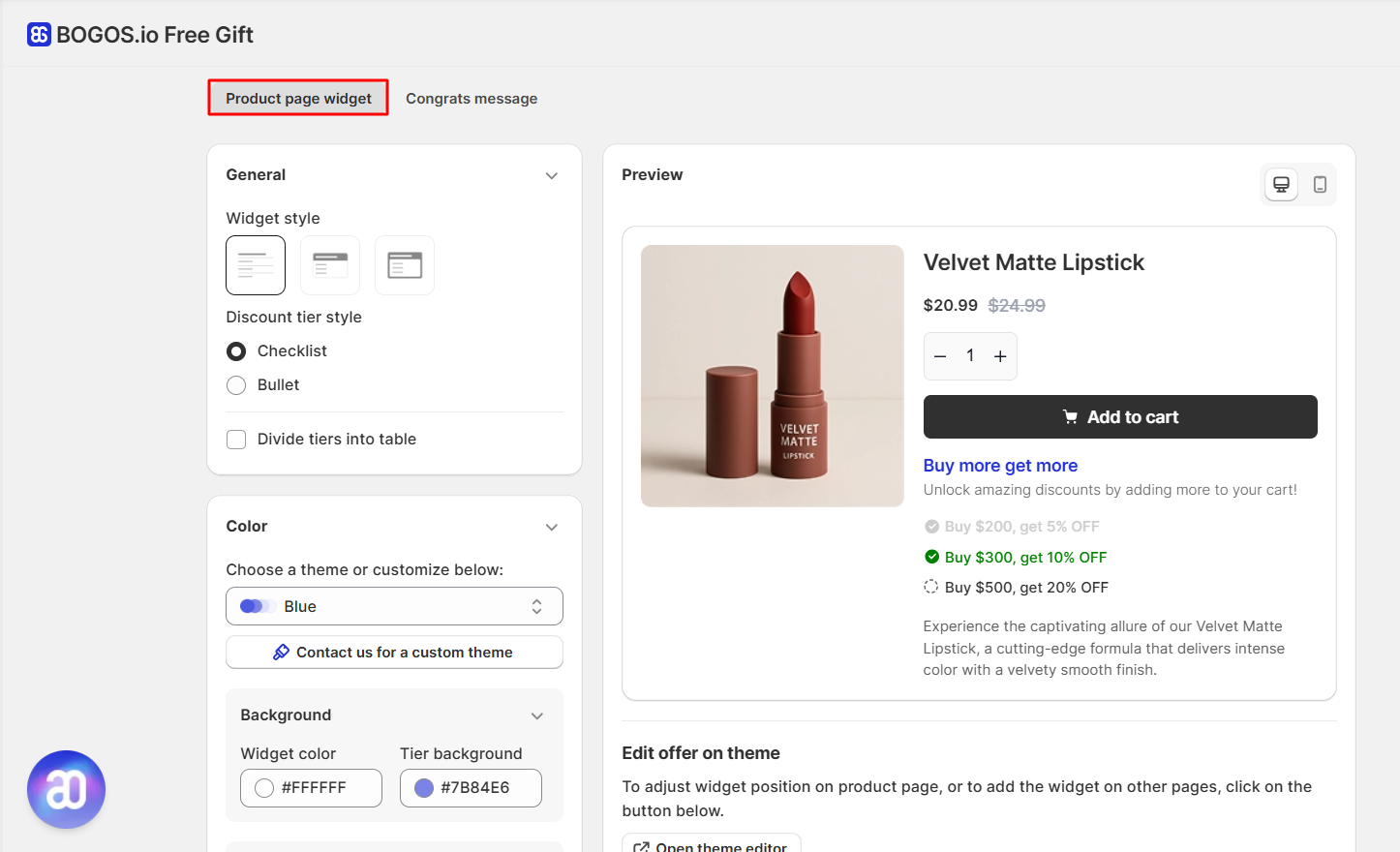Select the boxed widget style option

(404, 264)
